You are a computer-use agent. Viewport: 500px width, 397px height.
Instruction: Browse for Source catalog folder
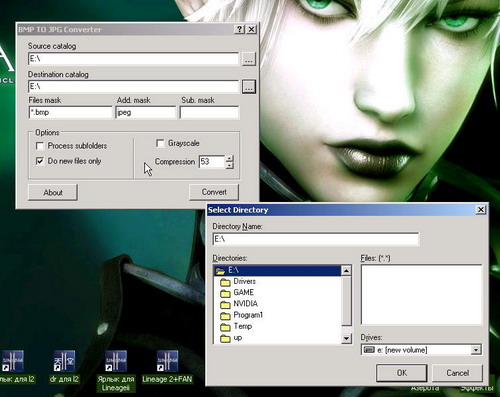[249, 59]
